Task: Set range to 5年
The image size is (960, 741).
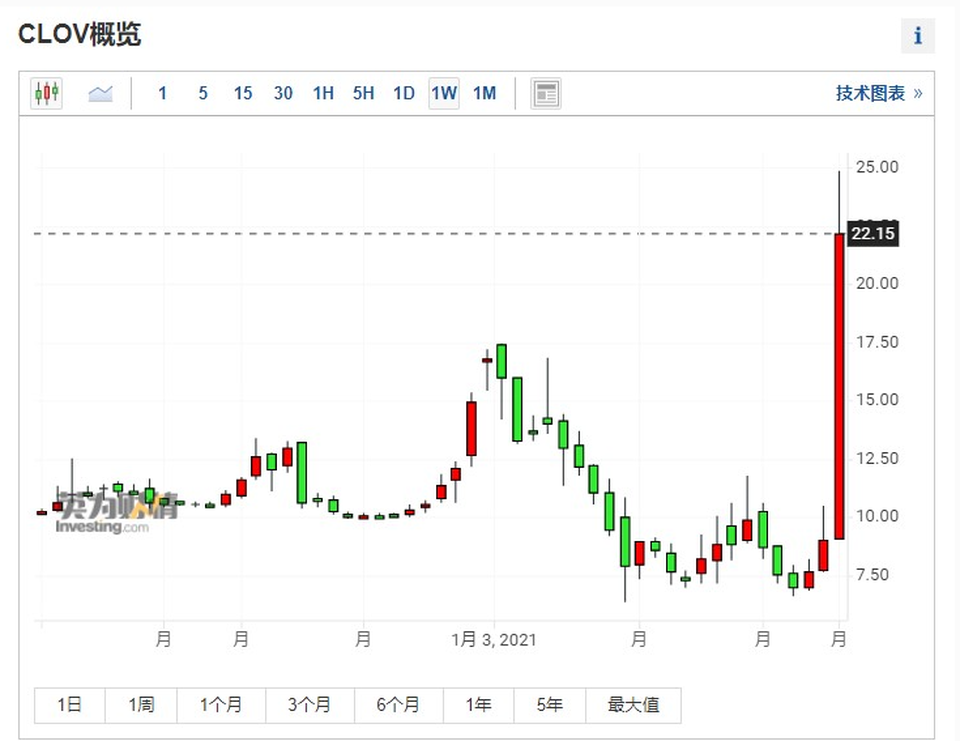Action: (550, 705)
